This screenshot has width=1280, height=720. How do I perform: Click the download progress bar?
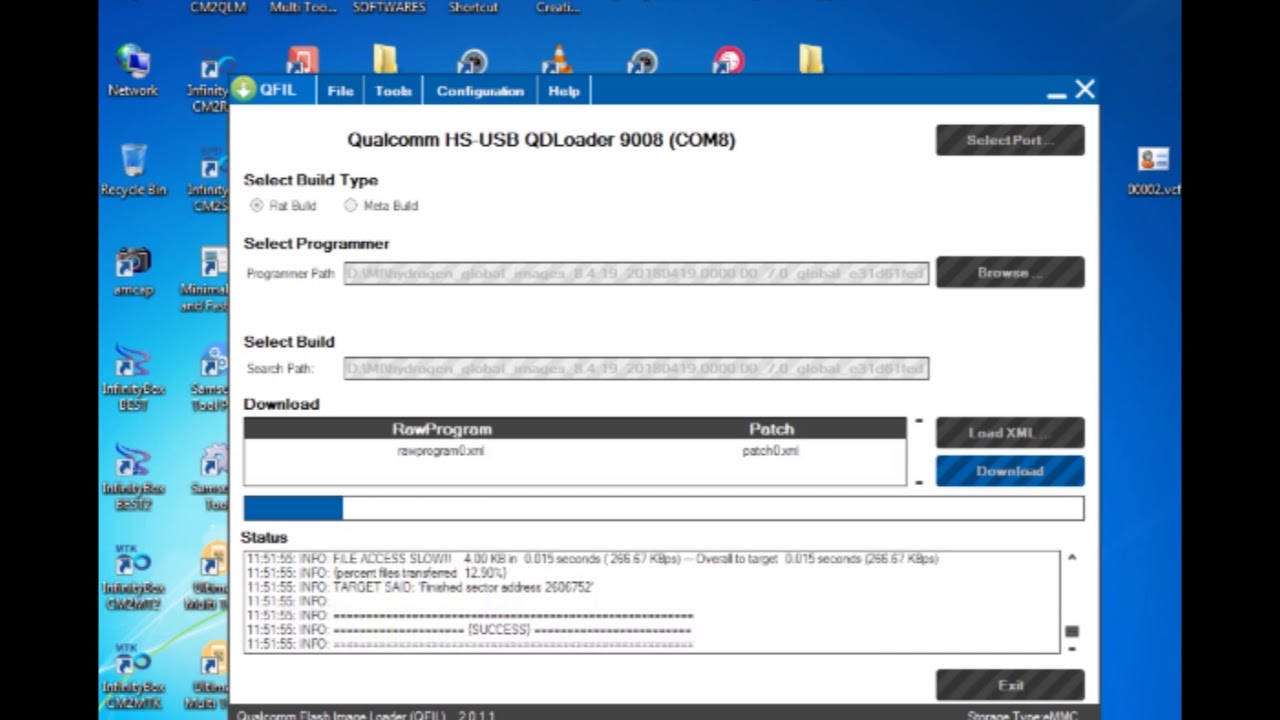[663, 508]
